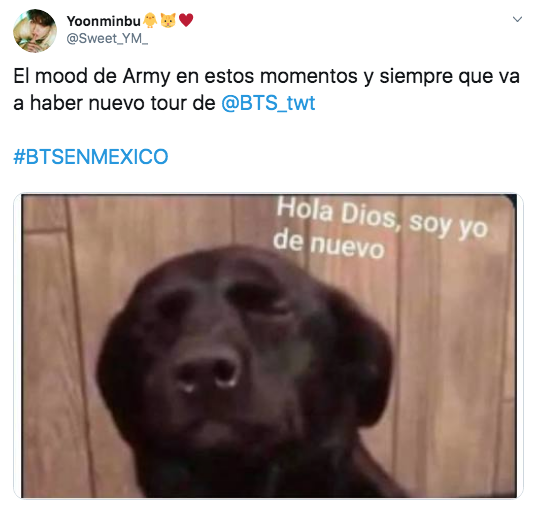The width and height of the screenshot is (536, 512).
Task: Open the attached dog meme image
Action: tap(269, 346)
